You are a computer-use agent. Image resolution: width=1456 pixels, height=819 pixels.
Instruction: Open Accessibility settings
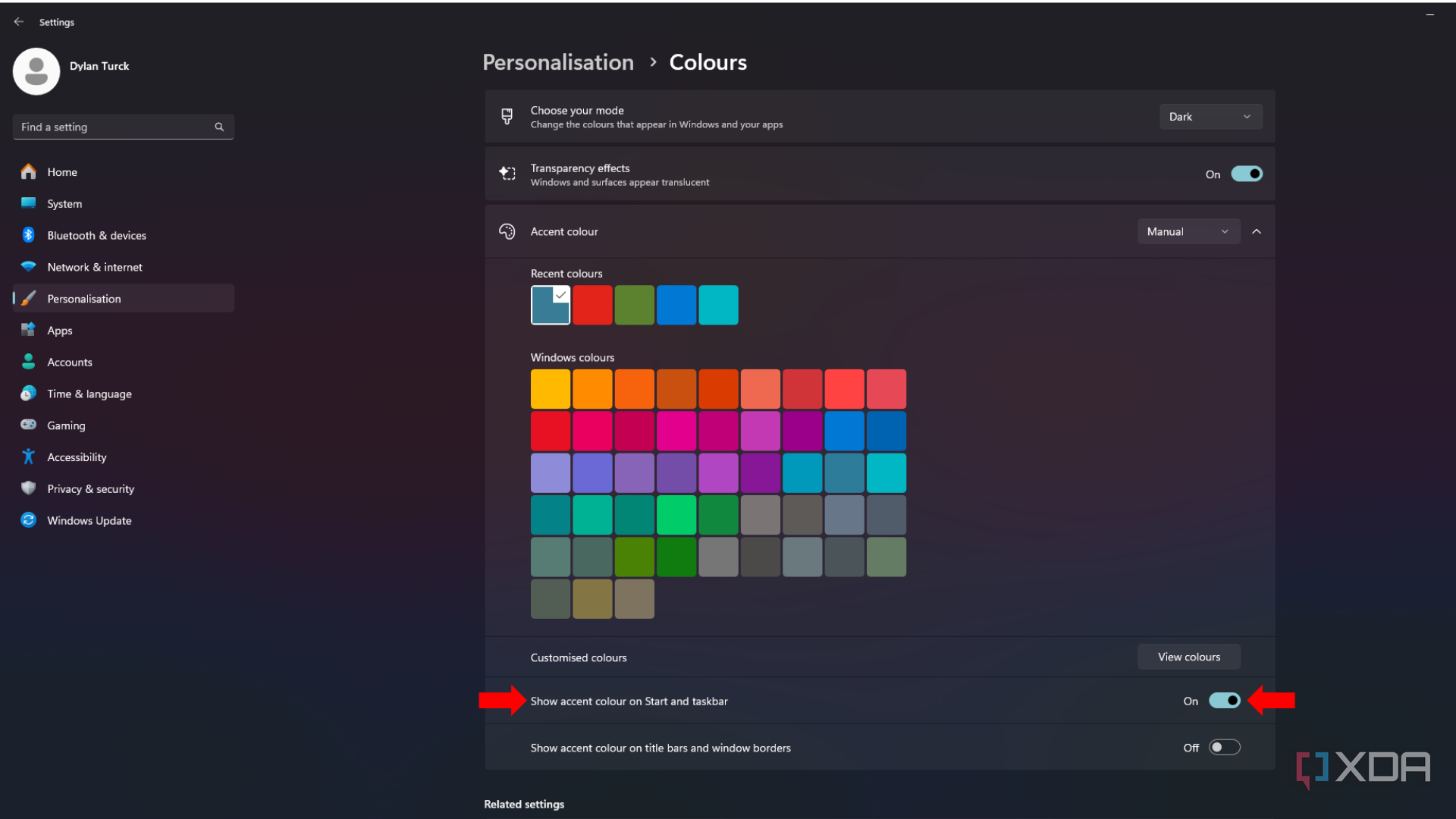click(x=77, y=457)
